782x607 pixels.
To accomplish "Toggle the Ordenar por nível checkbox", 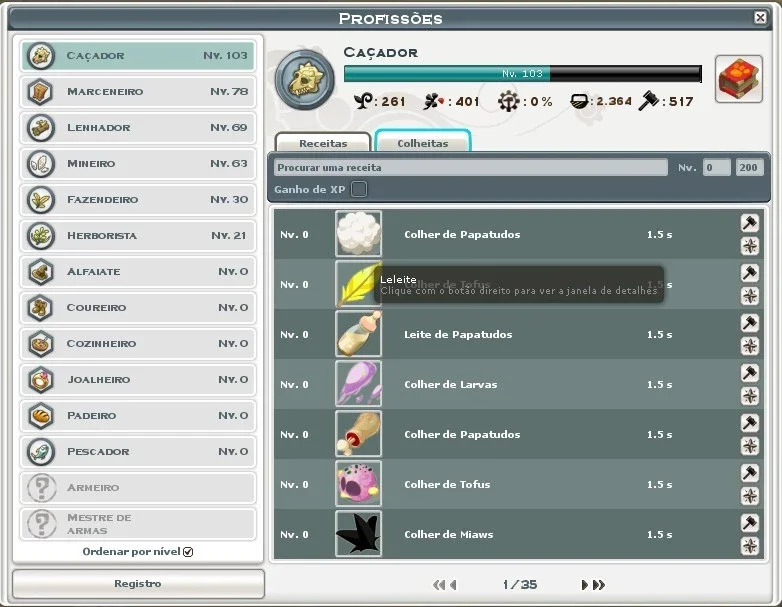I will tap(188, 552).
